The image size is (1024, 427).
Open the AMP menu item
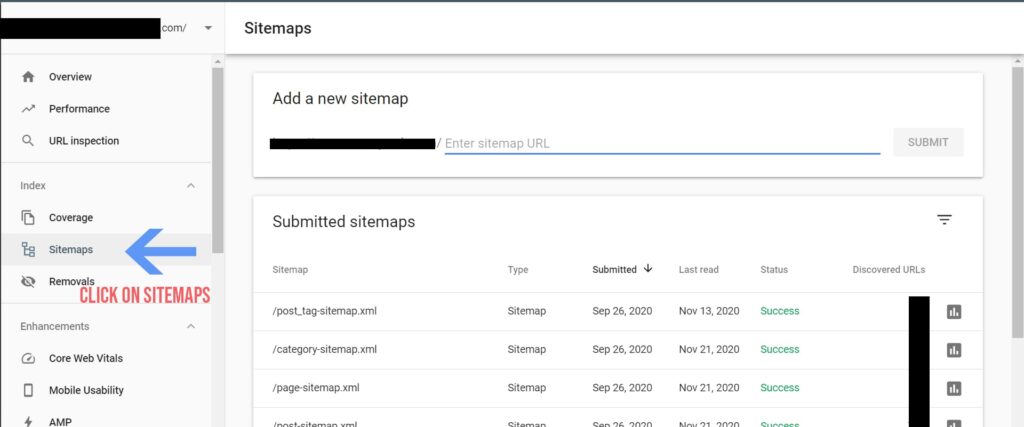[x=61, y=421]
